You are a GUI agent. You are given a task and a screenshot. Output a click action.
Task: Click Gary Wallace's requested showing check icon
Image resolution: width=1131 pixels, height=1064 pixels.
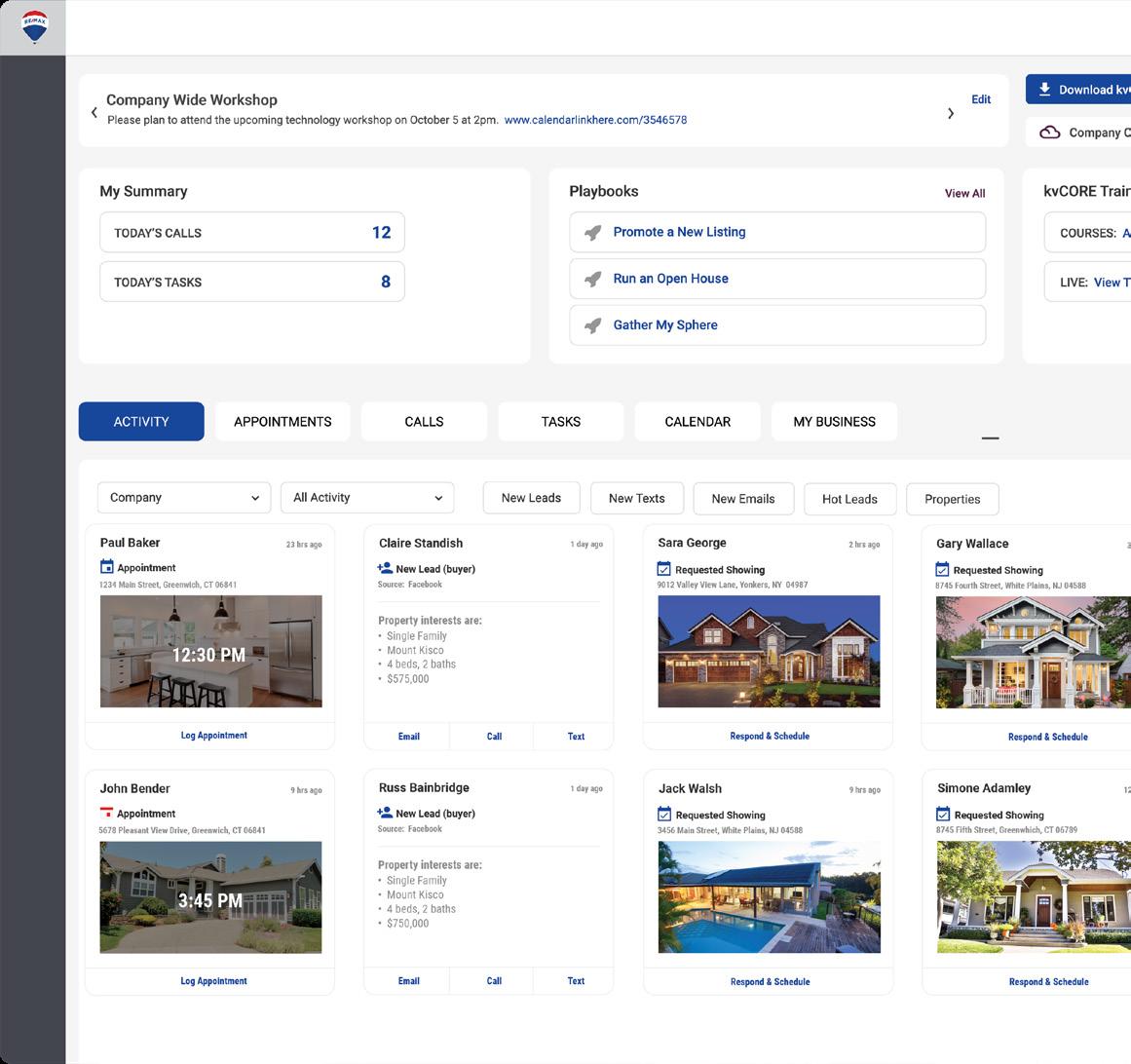(x=942, y=569)
